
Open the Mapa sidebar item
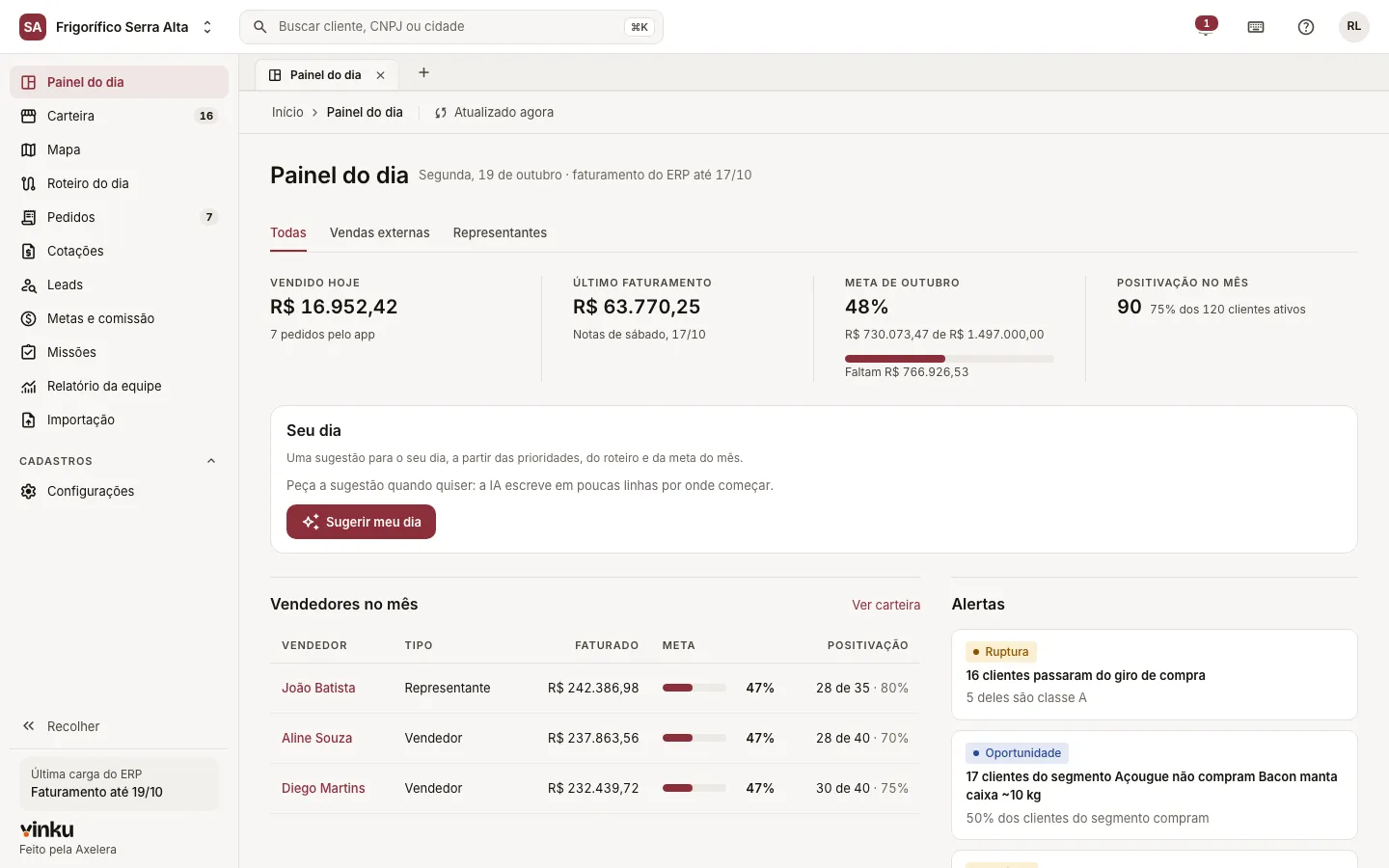point(119,149)
